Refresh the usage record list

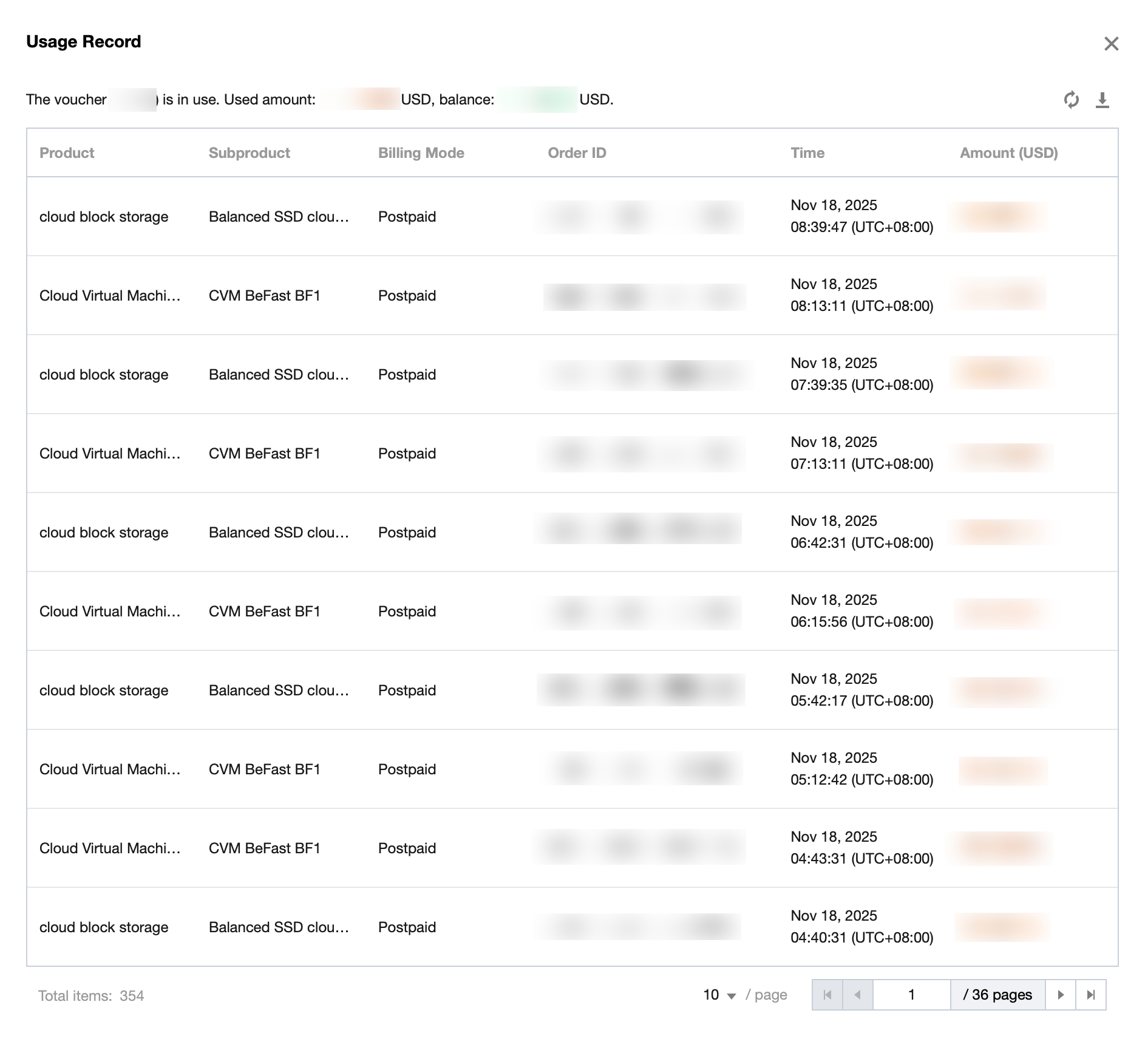pos(1071,100)
